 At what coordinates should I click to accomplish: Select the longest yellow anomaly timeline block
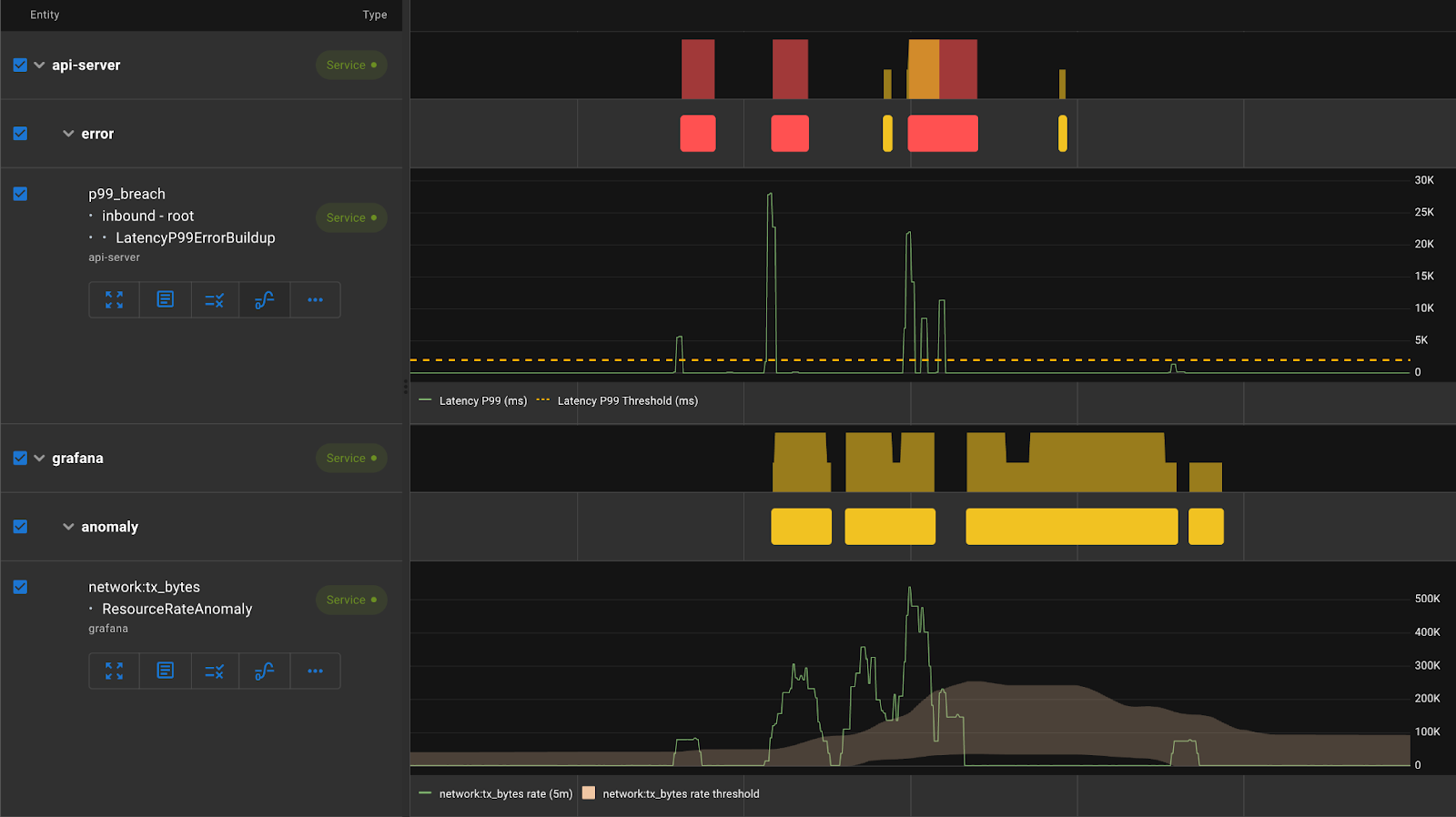click(1072, 527)
